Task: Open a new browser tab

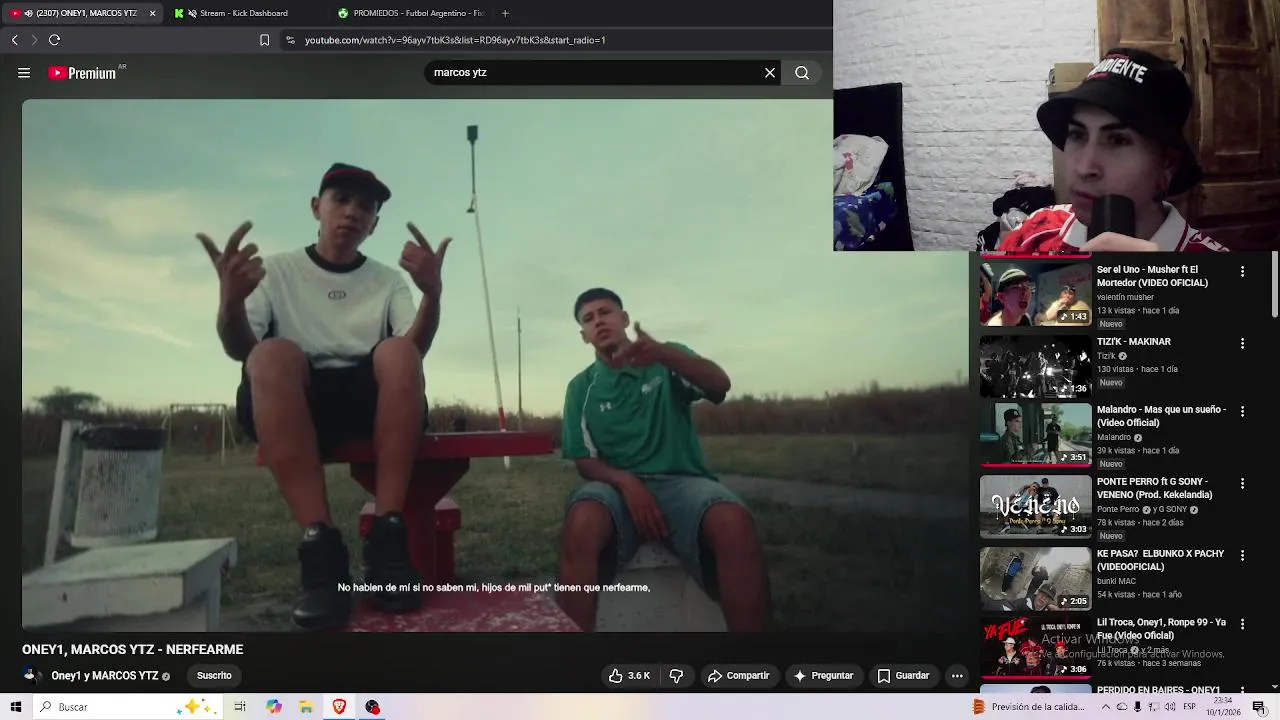Action: pyautogui.click(x=505, y=13)
